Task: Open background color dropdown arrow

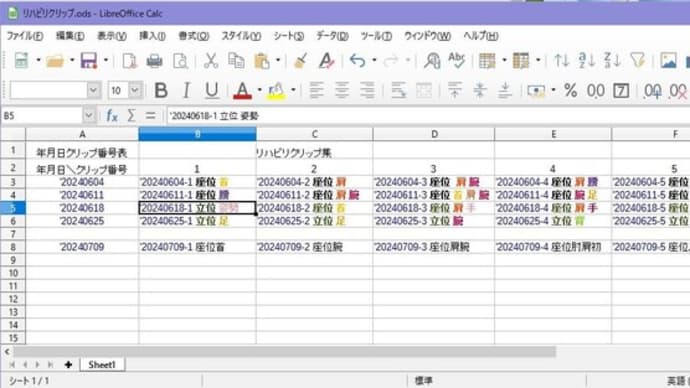Action: click(x=293, y=91)
